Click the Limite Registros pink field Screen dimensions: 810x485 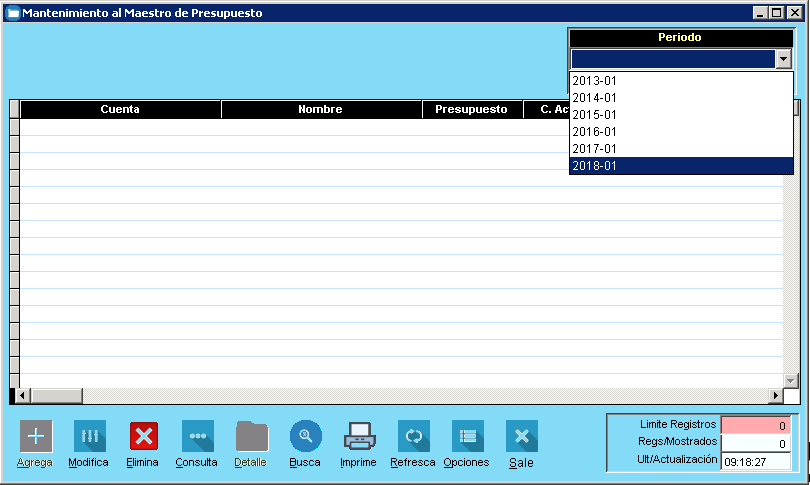coord(756,426)
